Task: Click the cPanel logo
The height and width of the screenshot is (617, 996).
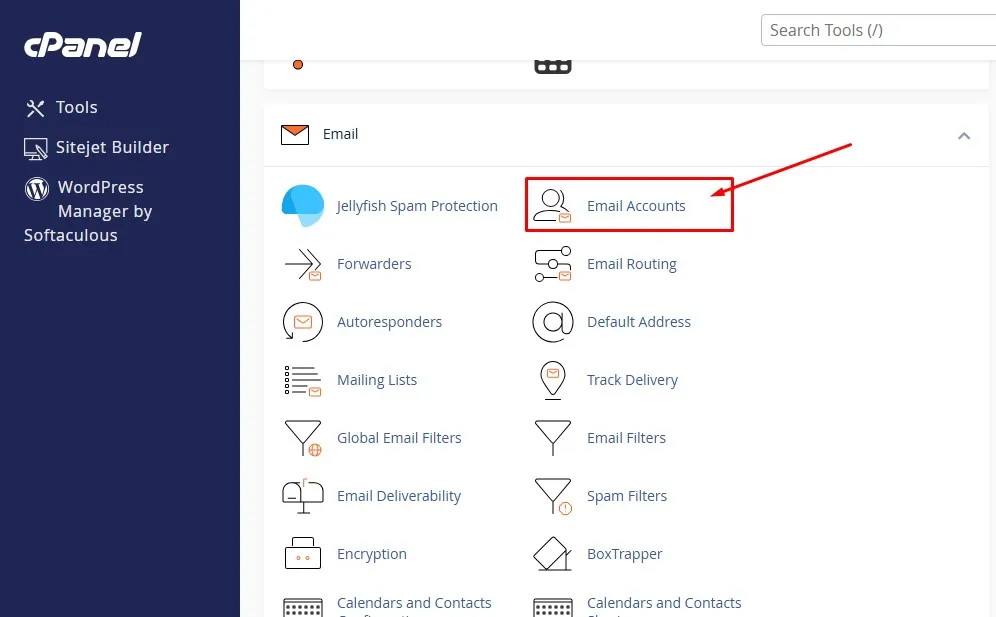Action: [x=82, y=44]
